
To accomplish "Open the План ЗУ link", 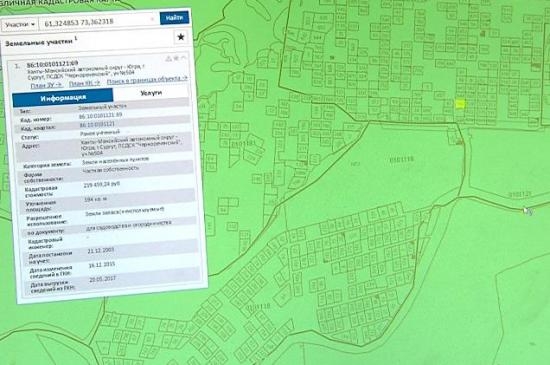I will [46, 85].
